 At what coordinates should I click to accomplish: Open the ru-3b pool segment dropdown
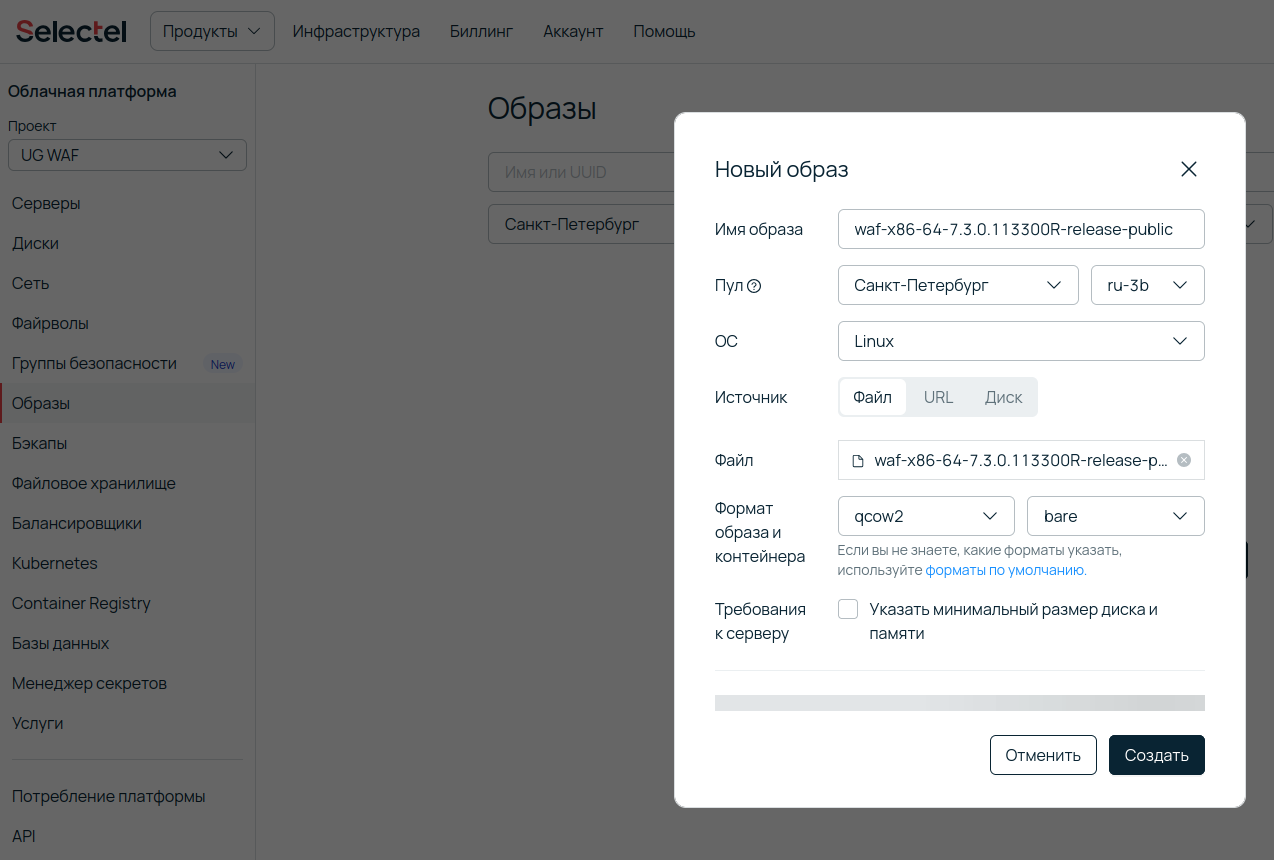pos(1147,285)
